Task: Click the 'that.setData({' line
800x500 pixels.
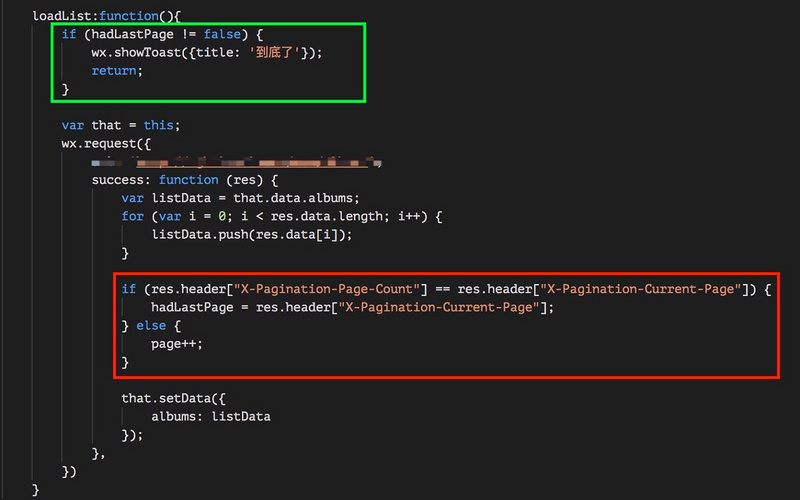Action: [x=173, y=398]
